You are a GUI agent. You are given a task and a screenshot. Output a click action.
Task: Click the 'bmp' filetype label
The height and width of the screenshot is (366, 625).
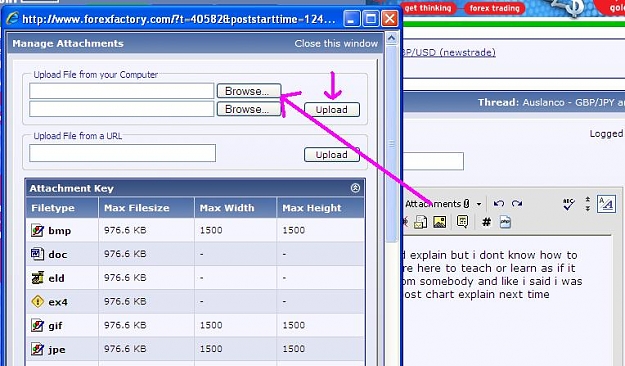pyautogui.click(x=60, y=230)
